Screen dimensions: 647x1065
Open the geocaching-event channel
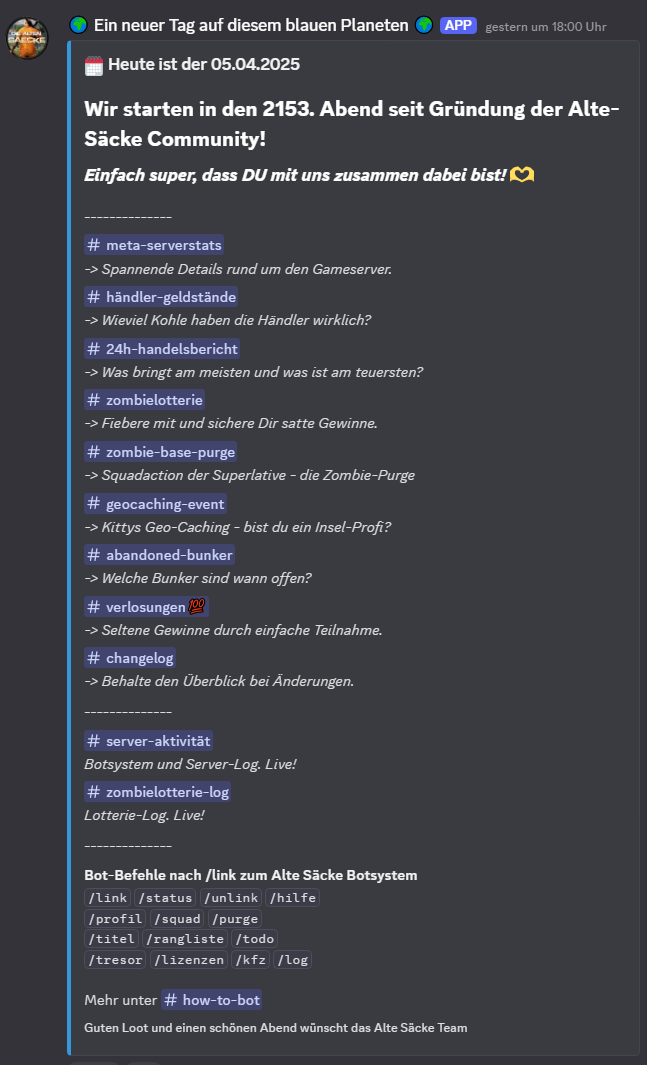tap(155, 503)
